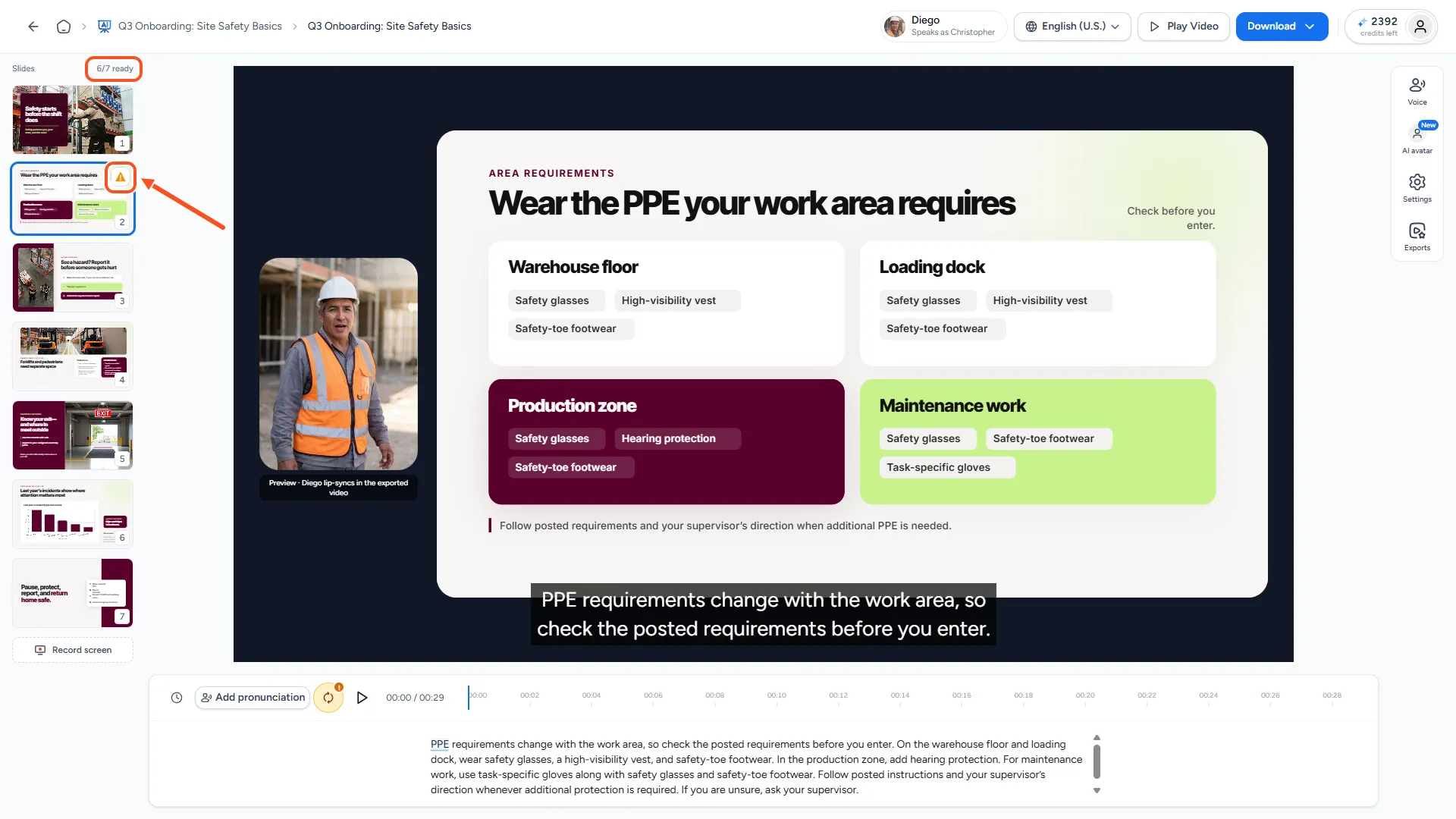Click the Loading dock heading
This screenshot has height=819, width=1456.
[x=932, y=267]
